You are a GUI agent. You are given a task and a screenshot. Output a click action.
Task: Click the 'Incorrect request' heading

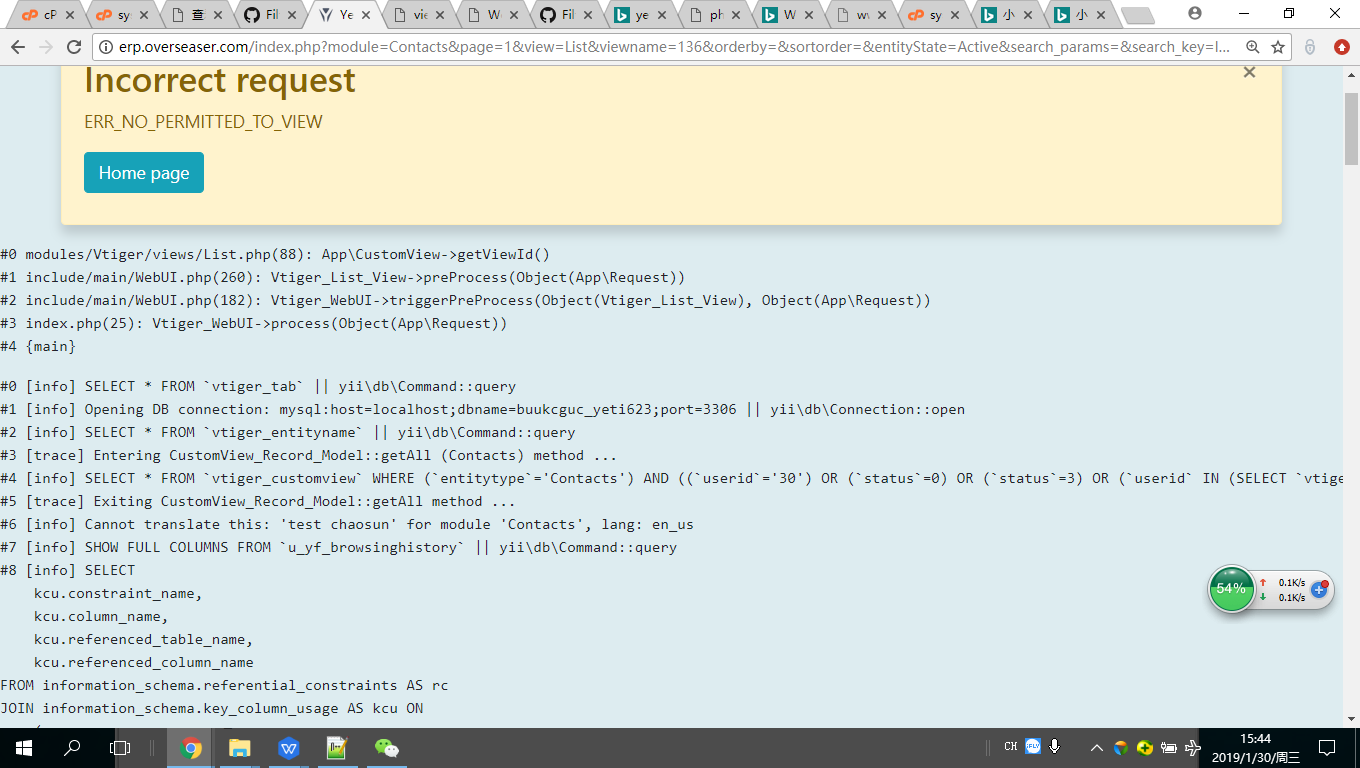click(220, 81)
